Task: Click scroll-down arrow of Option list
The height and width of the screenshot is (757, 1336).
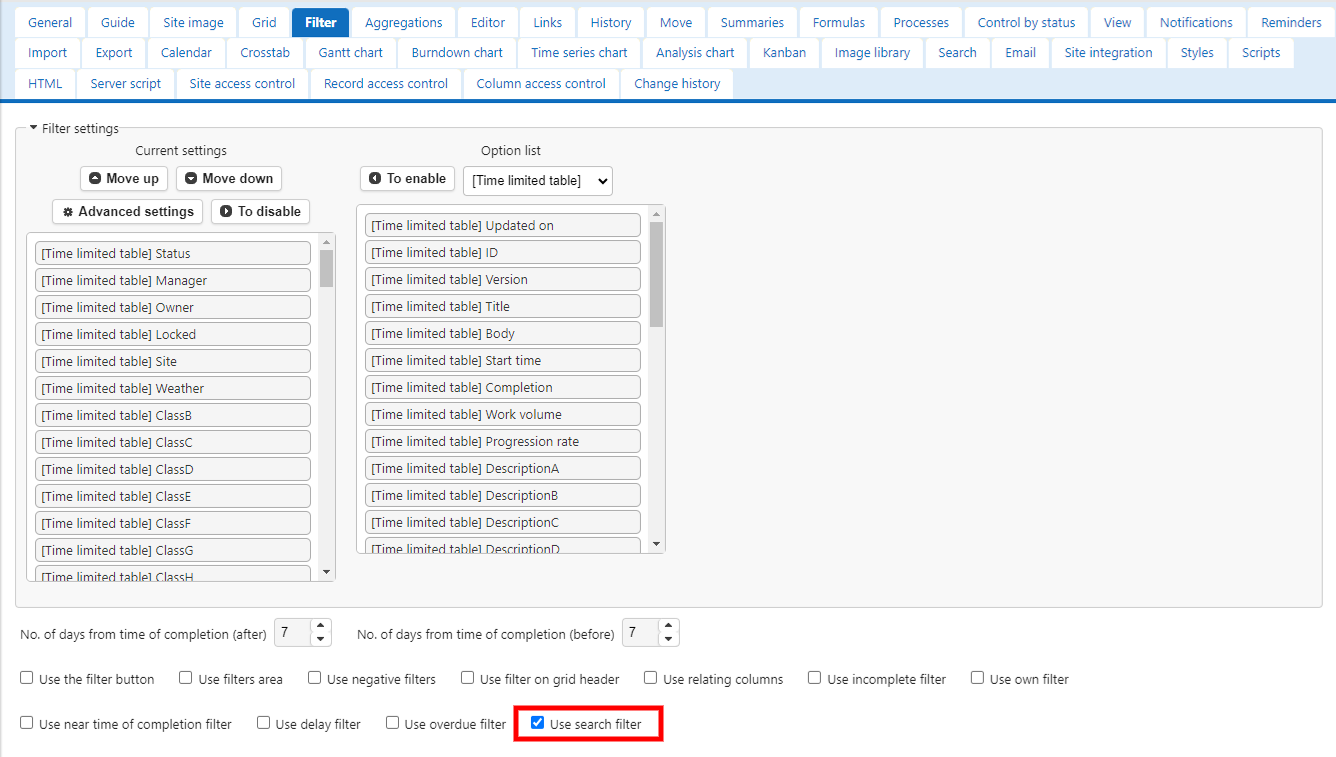Action: [x=656, y=543]
